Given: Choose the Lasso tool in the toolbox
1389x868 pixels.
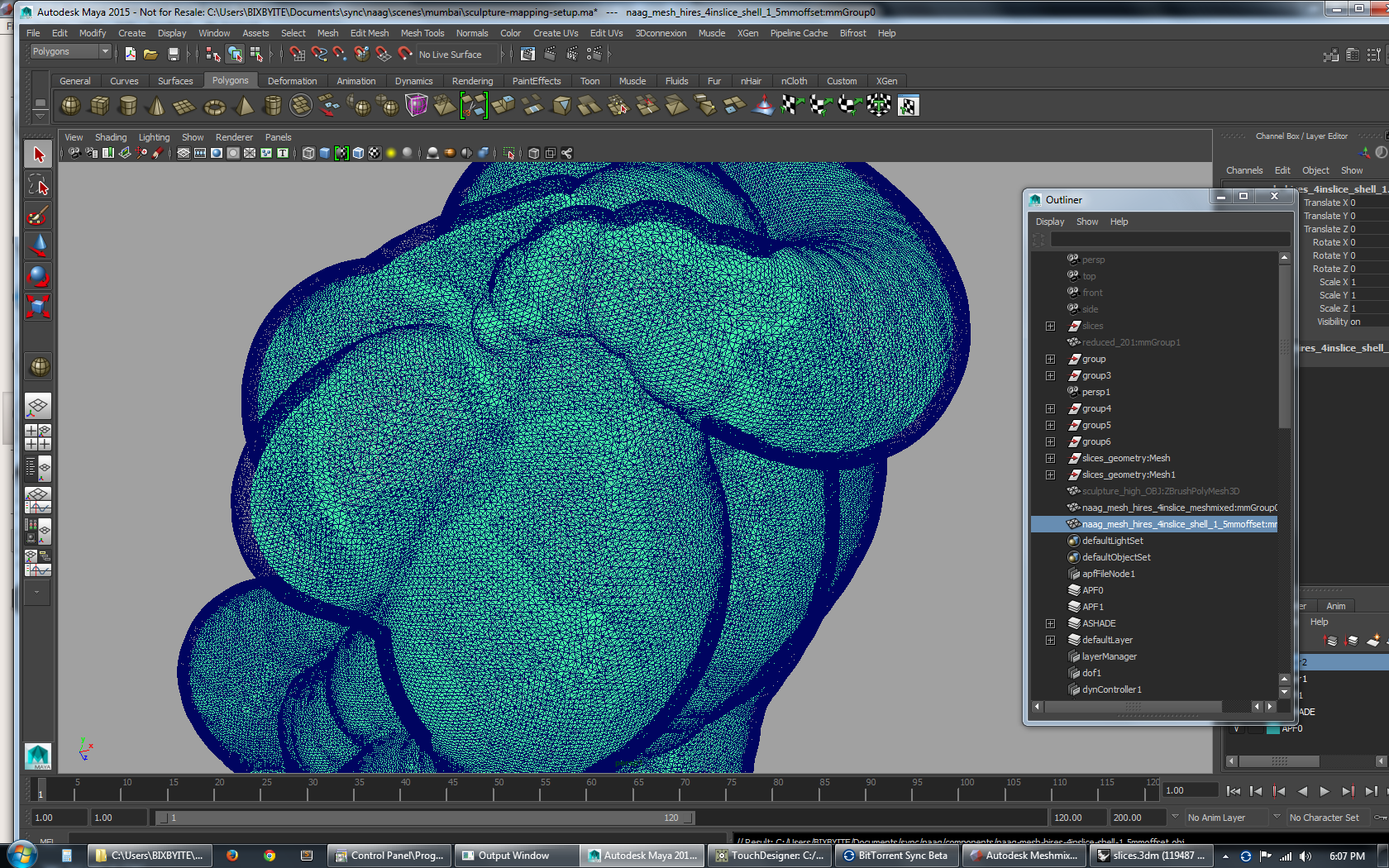Looking at the screenshot, I should click(38, 185).
